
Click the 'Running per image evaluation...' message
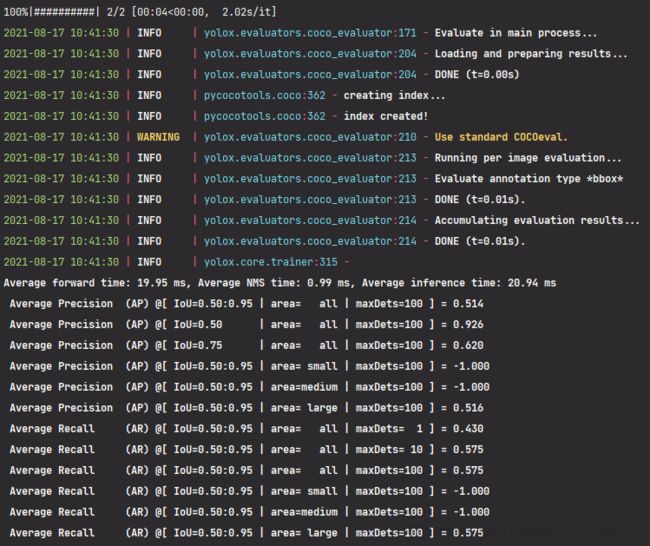coord(528,158)
